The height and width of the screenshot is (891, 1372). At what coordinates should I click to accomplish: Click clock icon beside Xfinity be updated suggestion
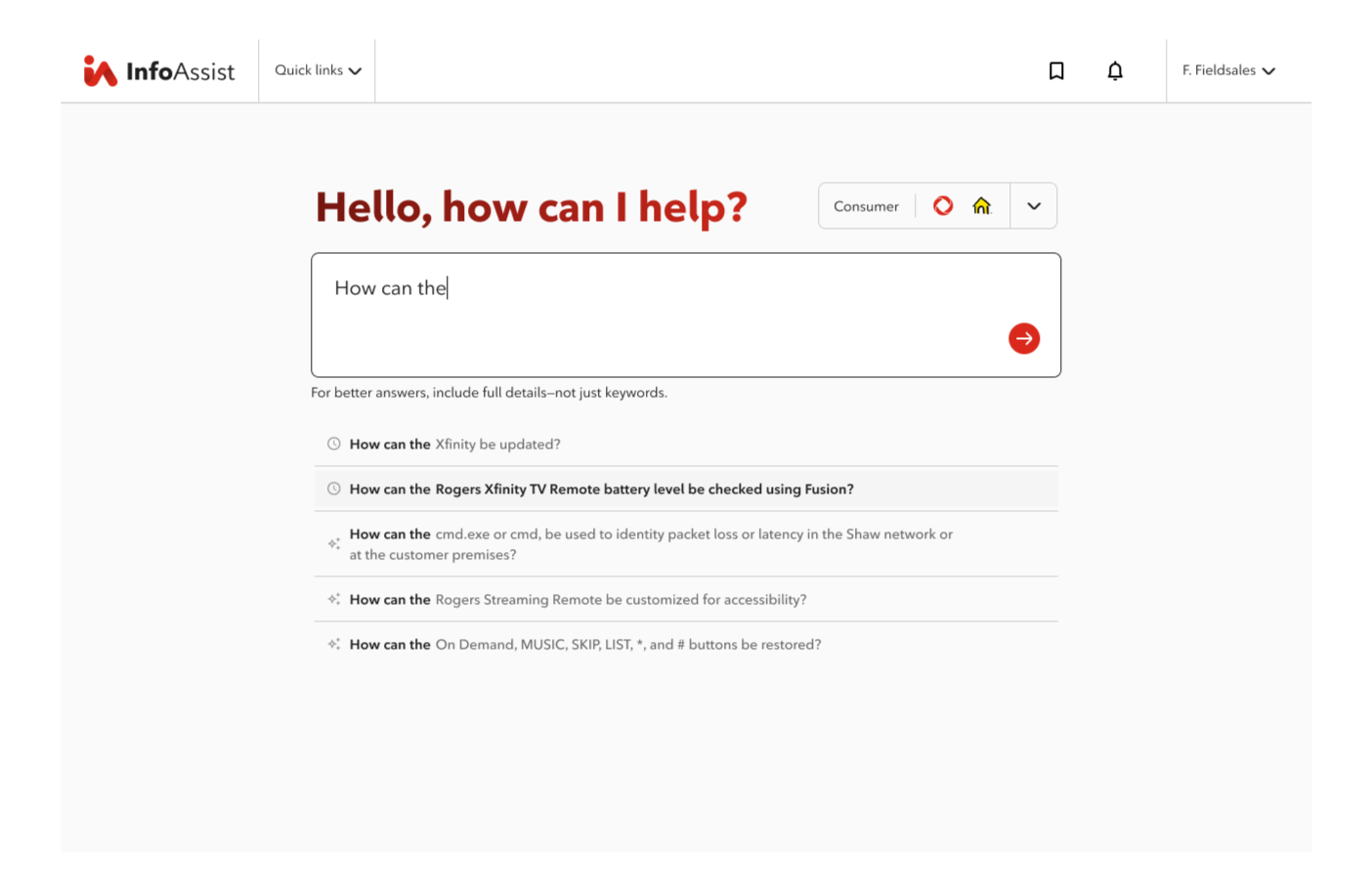[334, 444]
